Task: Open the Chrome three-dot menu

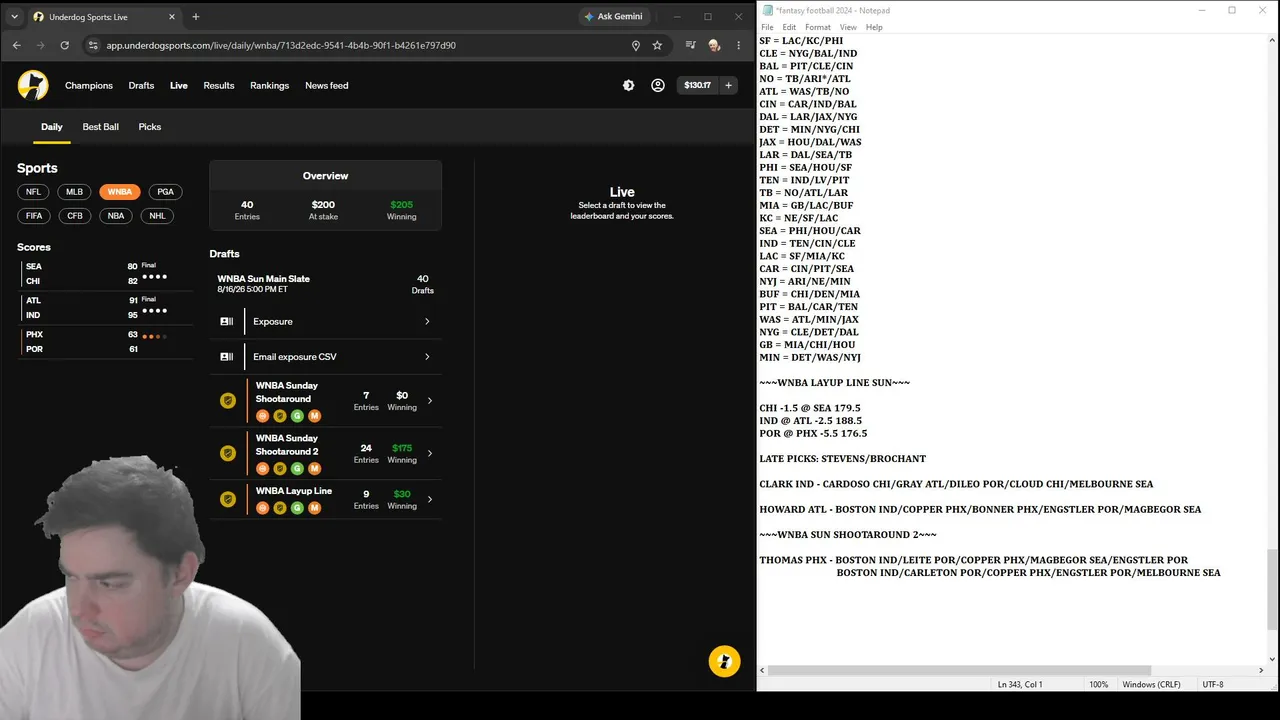Action: [739, 45]
